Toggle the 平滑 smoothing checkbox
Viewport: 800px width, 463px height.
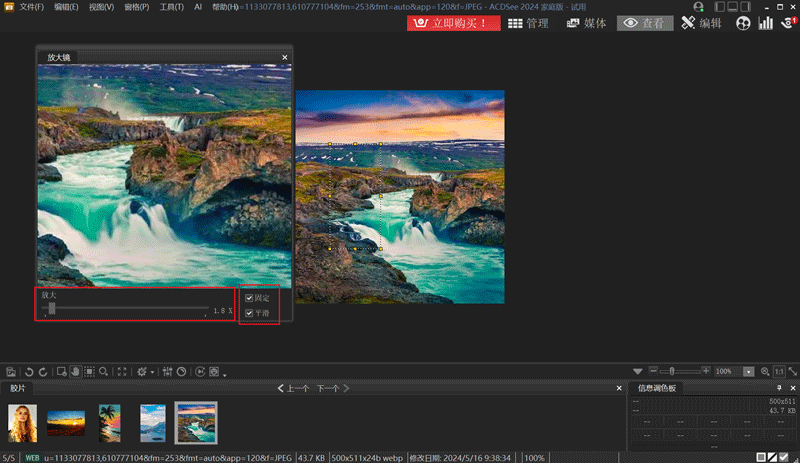point(250,313)
